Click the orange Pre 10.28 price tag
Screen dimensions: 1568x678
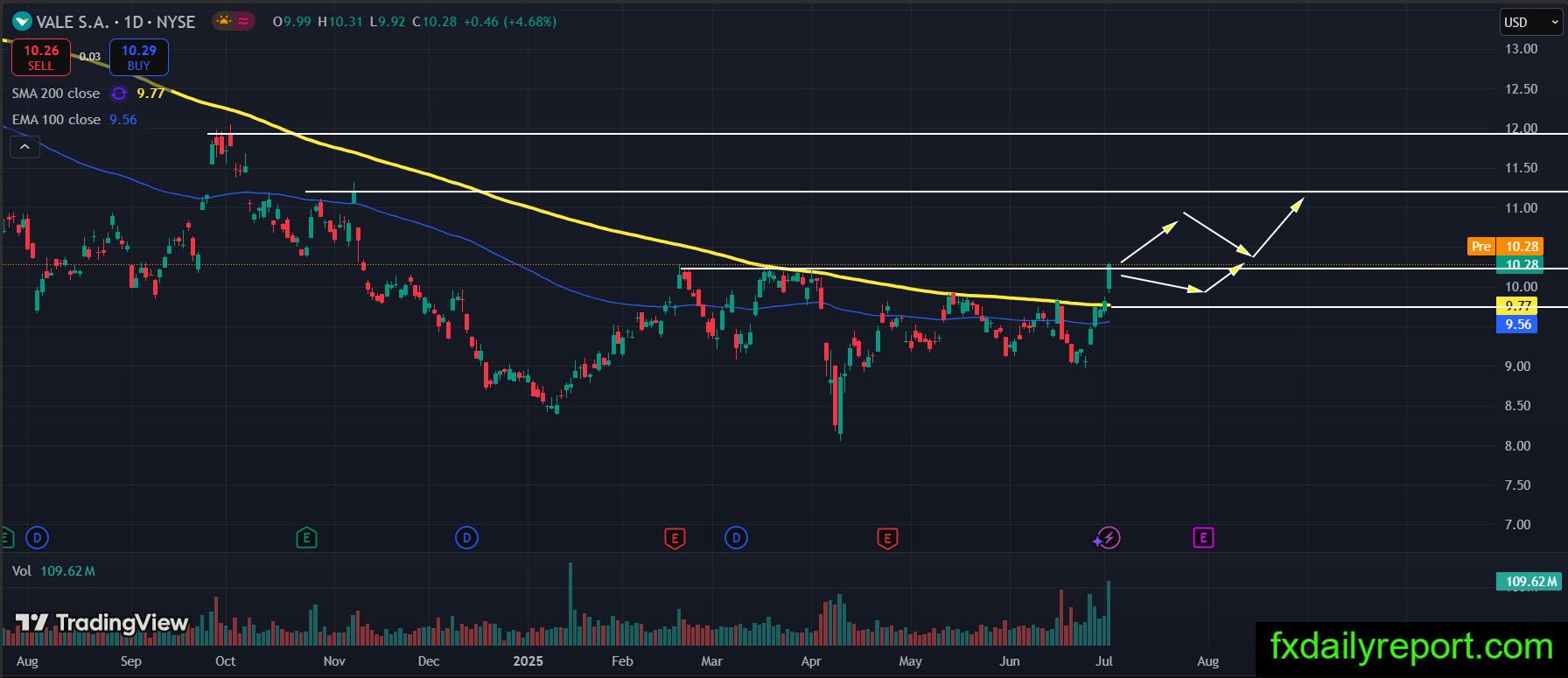coord(1505,247)
